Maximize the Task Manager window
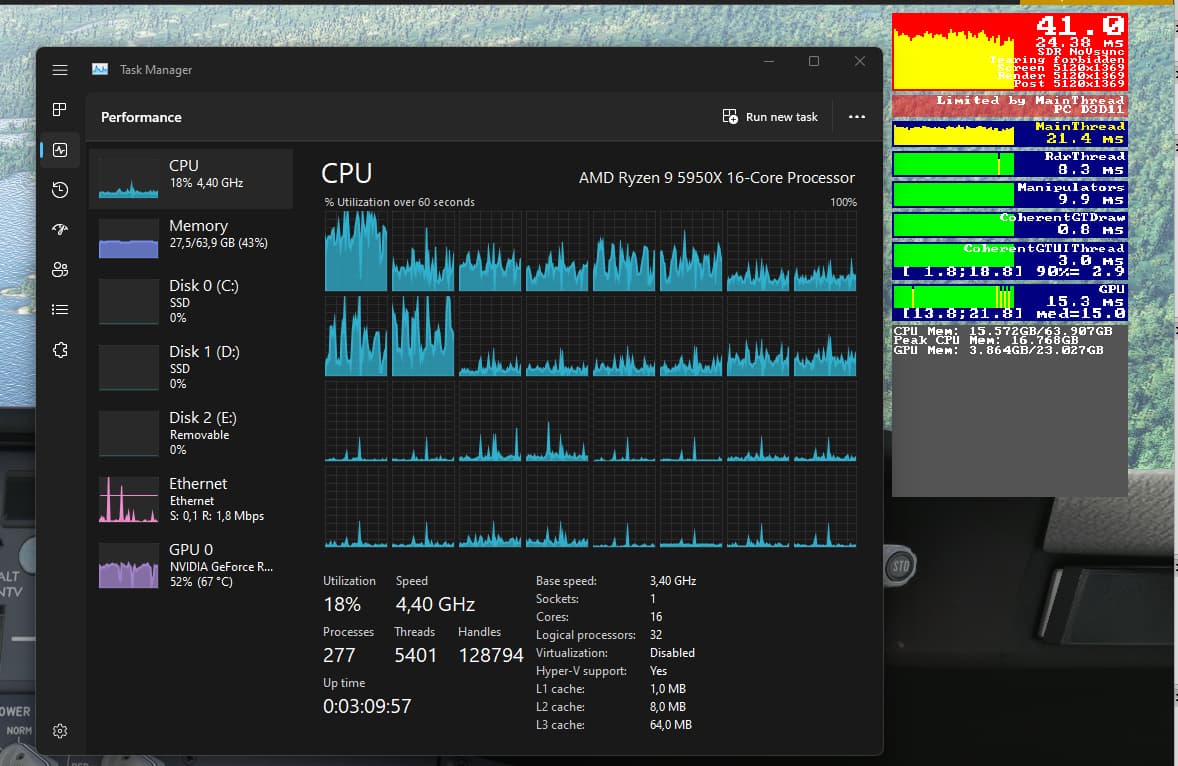Screen dimensions: 1178x766 (814, 62)
